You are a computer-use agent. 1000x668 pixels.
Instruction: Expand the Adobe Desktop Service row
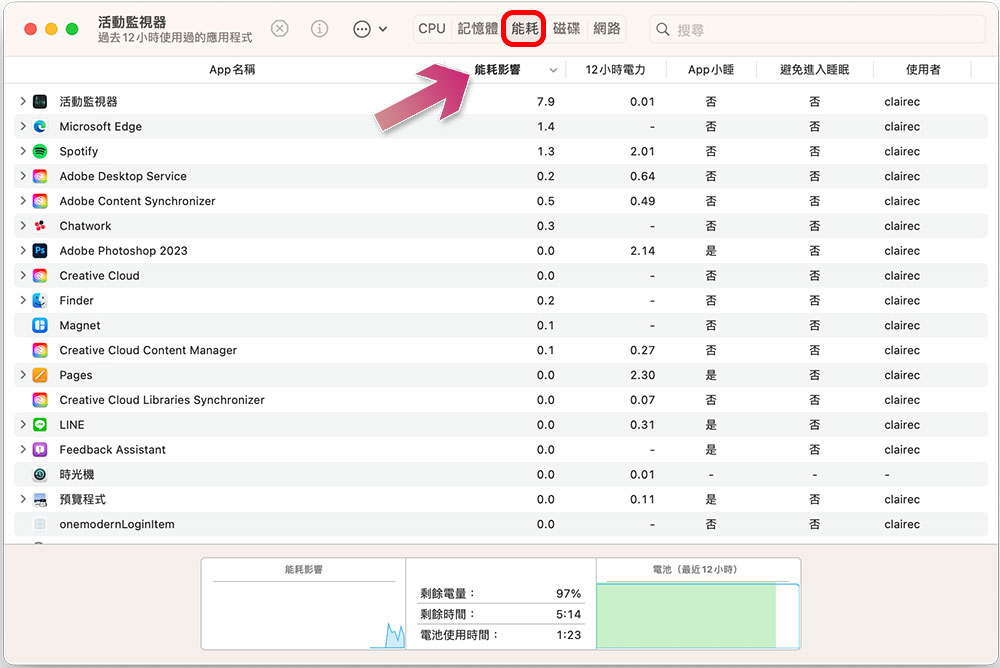point(22,175)
